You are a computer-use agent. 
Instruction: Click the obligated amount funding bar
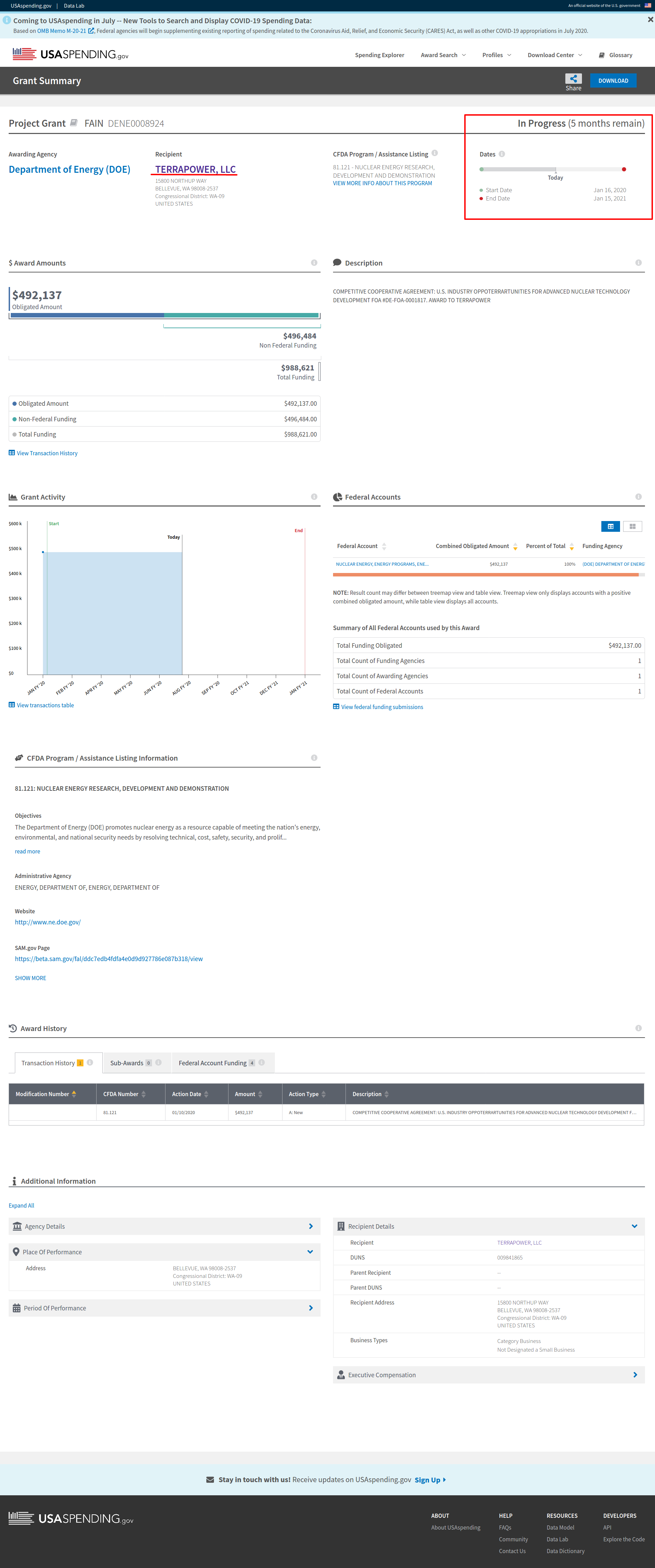(x=87, y=315)
